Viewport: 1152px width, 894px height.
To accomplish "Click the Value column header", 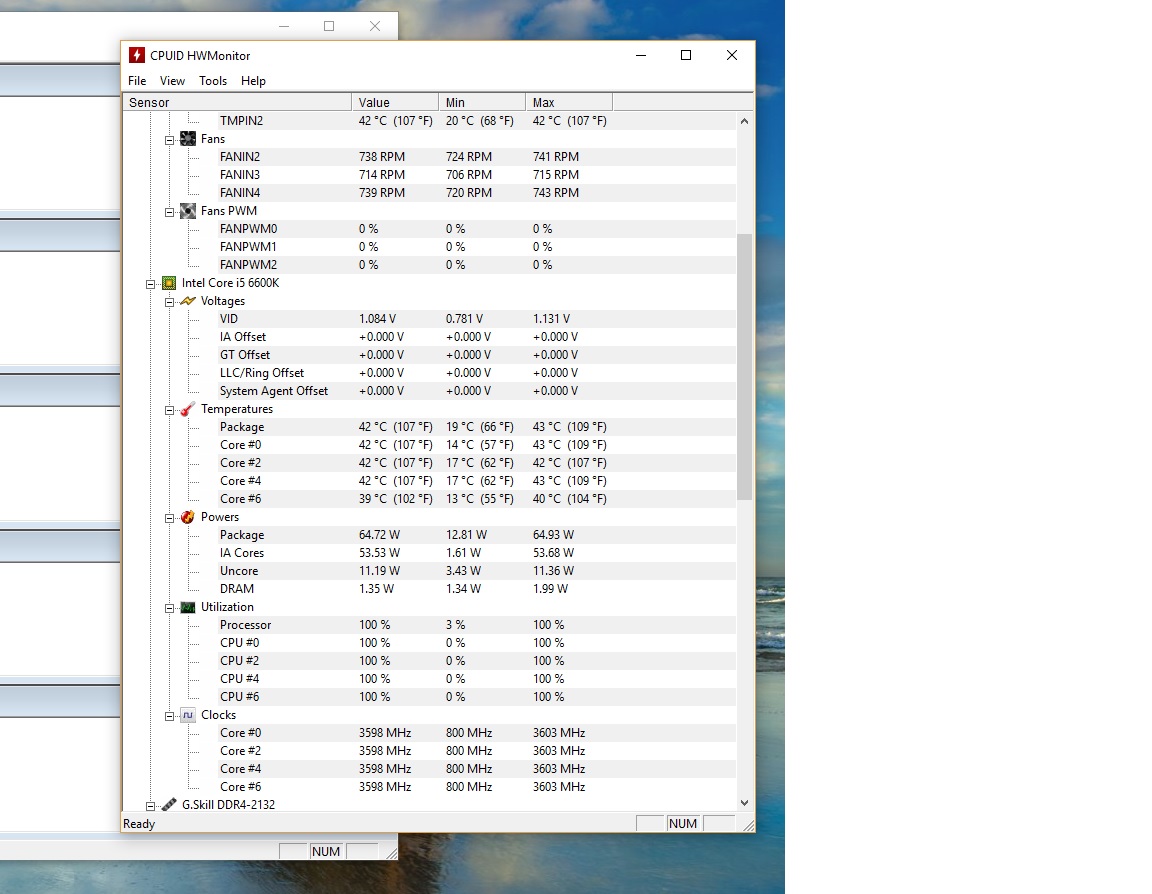I will coord(394,102).
